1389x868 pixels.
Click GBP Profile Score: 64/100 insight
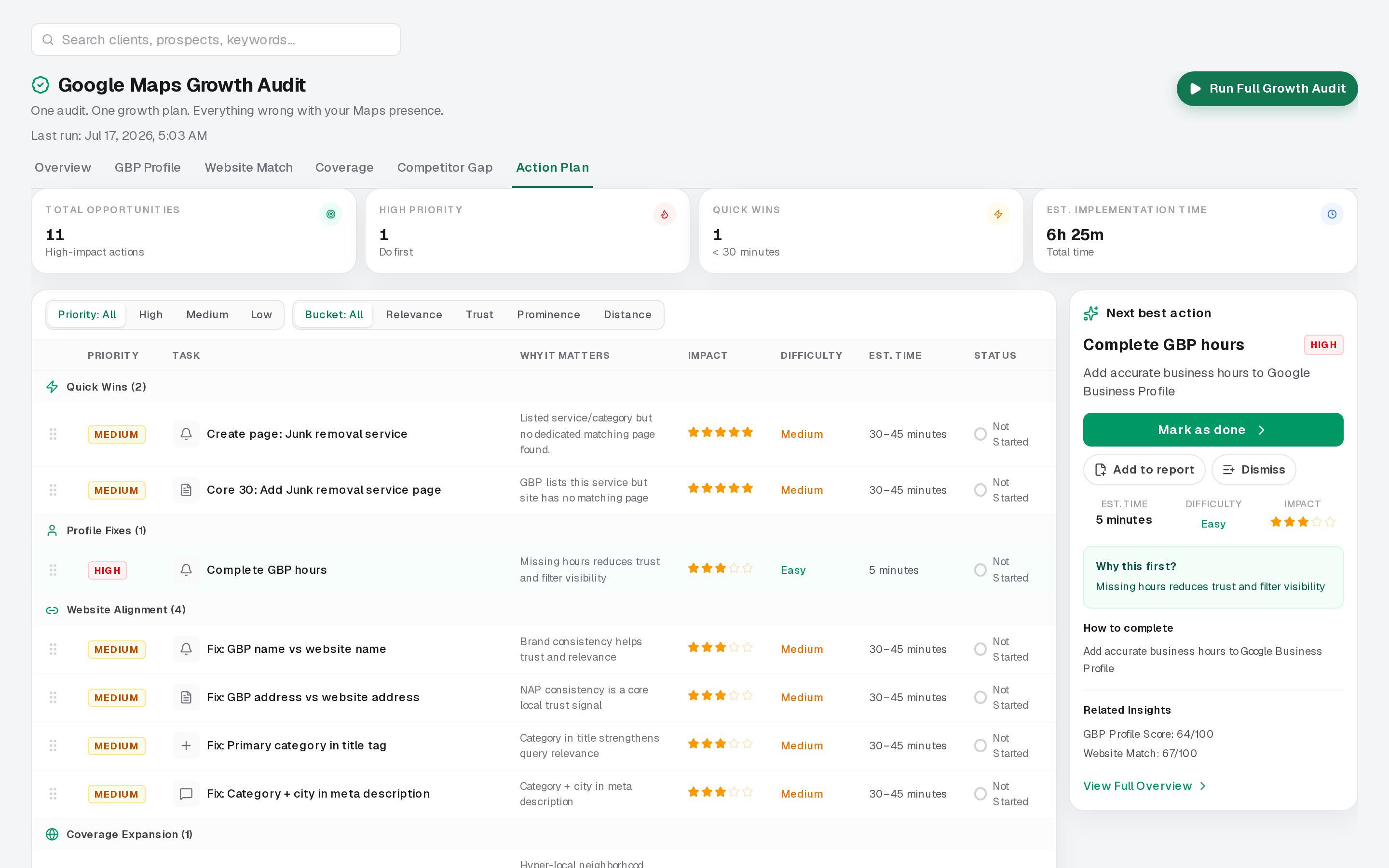(x=1148, y=733)
